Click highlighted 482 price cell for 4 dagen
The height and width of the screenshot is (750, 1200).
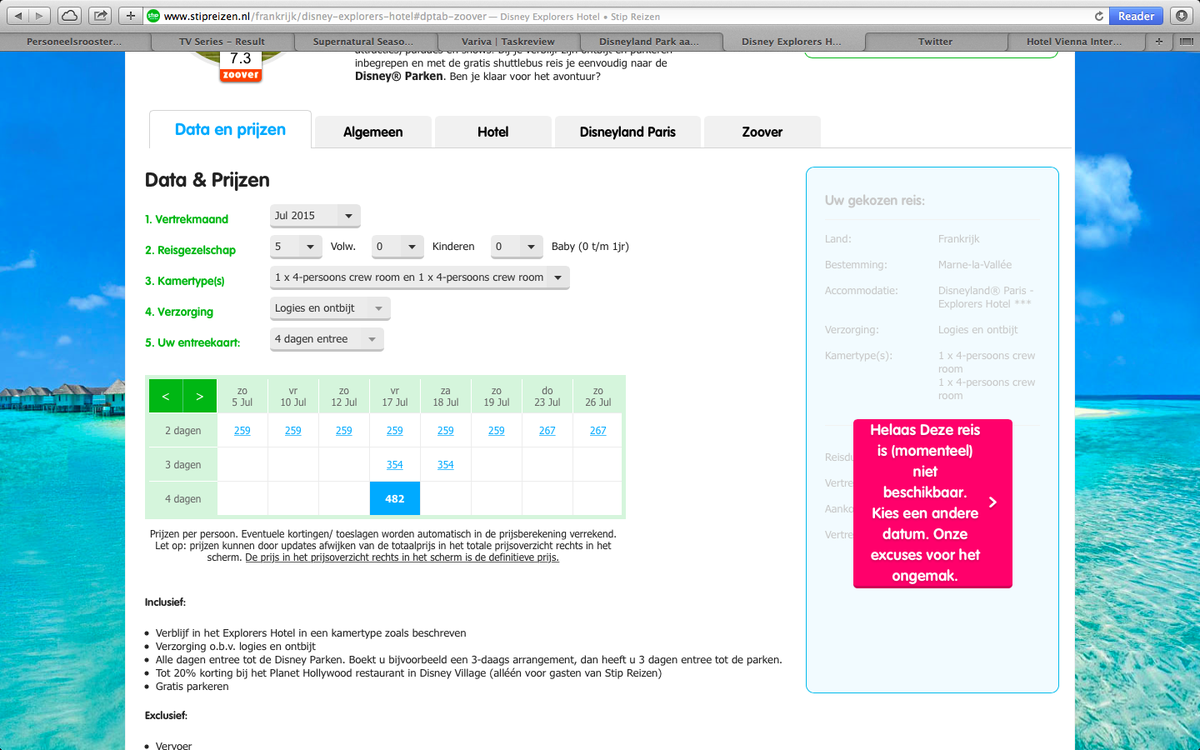(x=395, y=499)
